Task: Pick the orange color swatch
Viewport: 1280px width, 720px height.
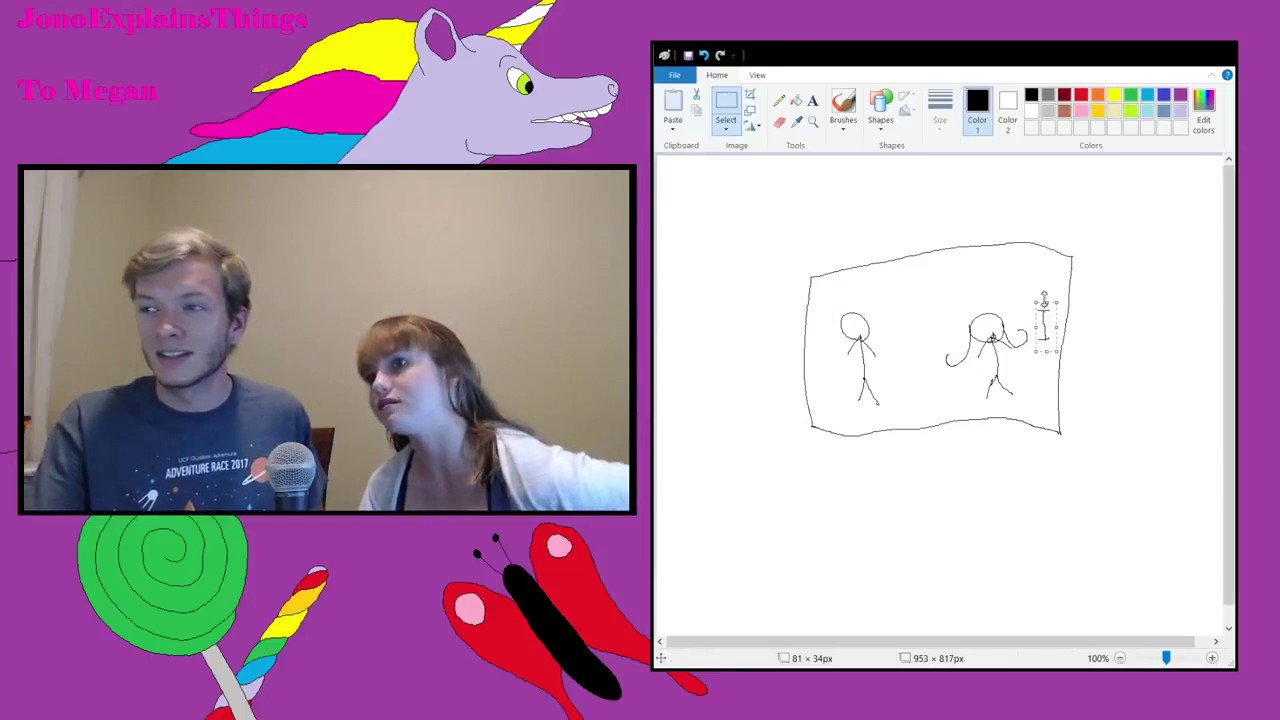Action: click(1098, 95)
